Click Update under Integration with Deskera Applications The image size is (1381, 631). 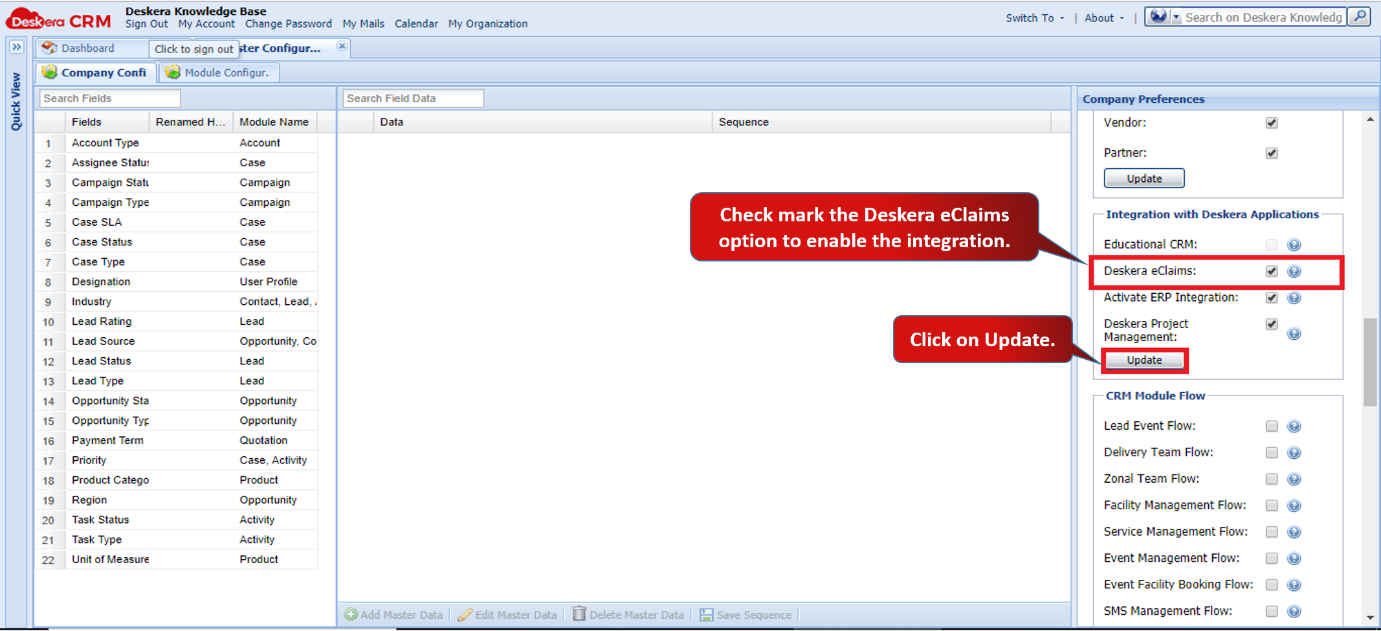pos(1144,360)
